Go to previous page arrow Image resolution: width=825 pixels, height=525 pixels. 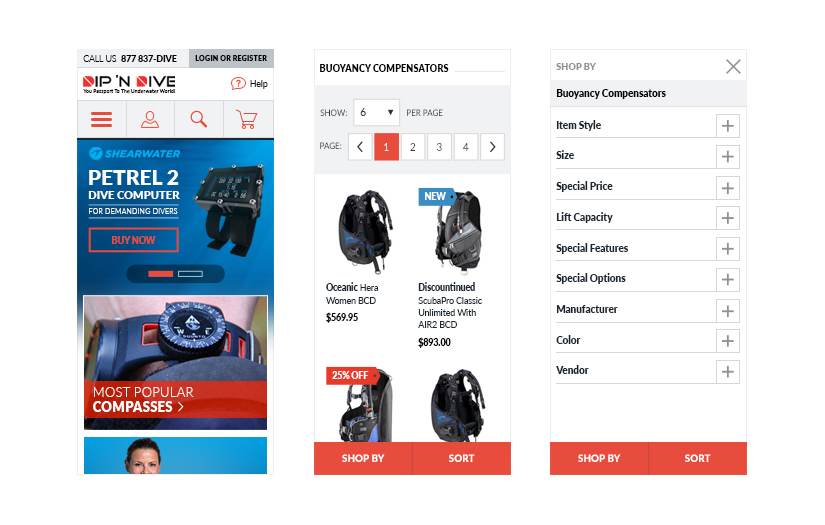pyautogui.click(x=360, y=147)
